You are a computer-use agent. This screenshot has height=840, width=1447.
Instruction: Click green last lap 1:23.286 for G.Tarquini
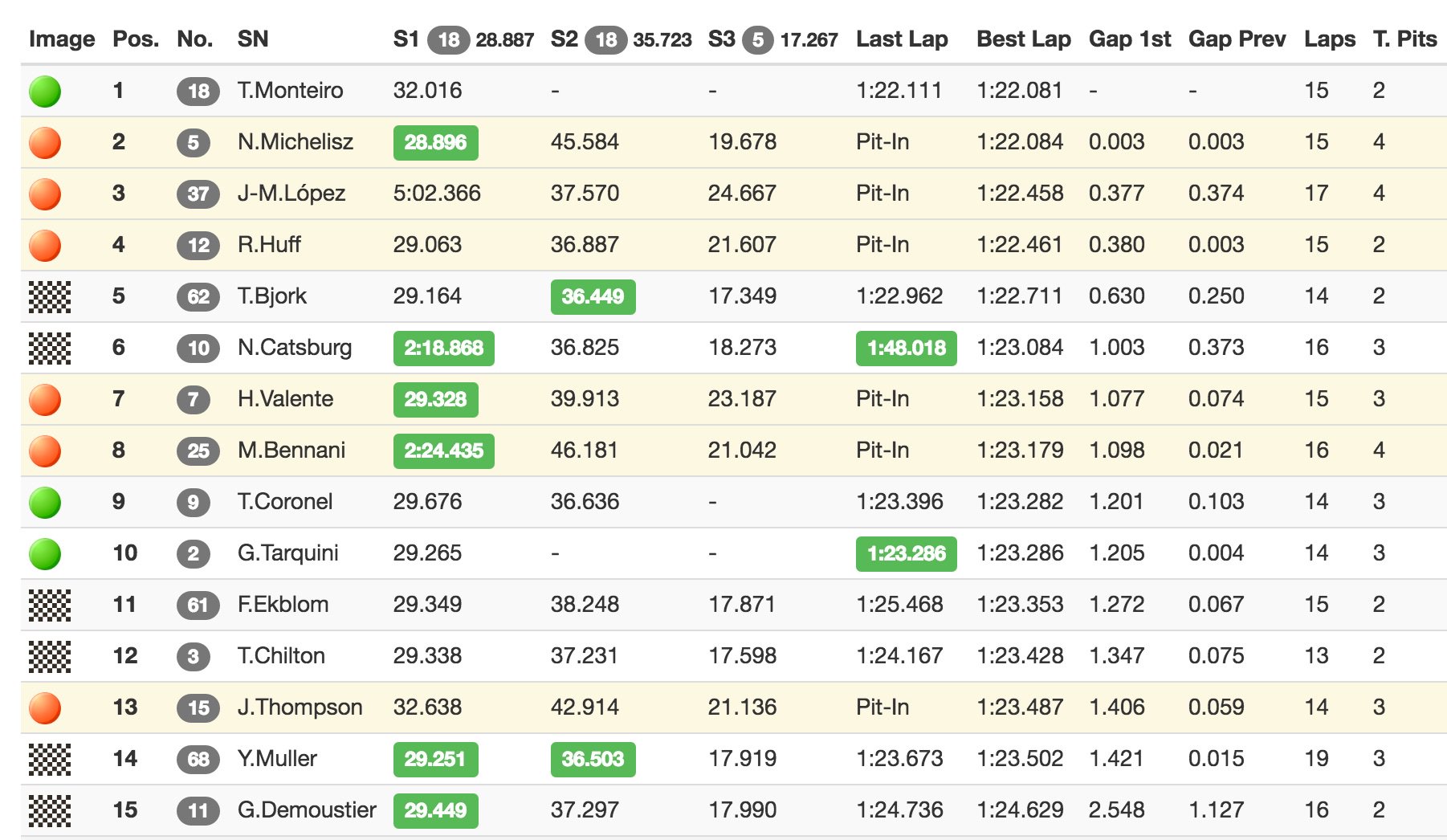(907, 553)
